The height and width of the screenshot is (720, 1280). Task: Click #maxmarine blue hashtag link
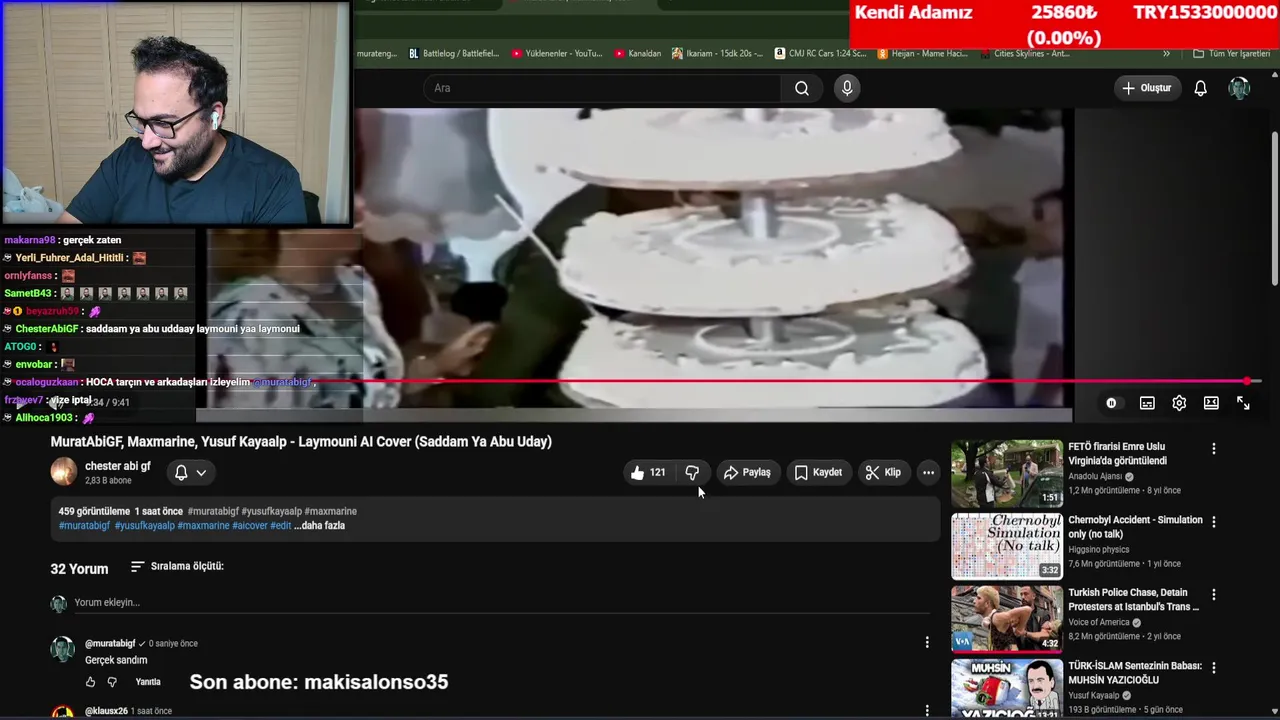pyautogui.click(x=203, y=525)
